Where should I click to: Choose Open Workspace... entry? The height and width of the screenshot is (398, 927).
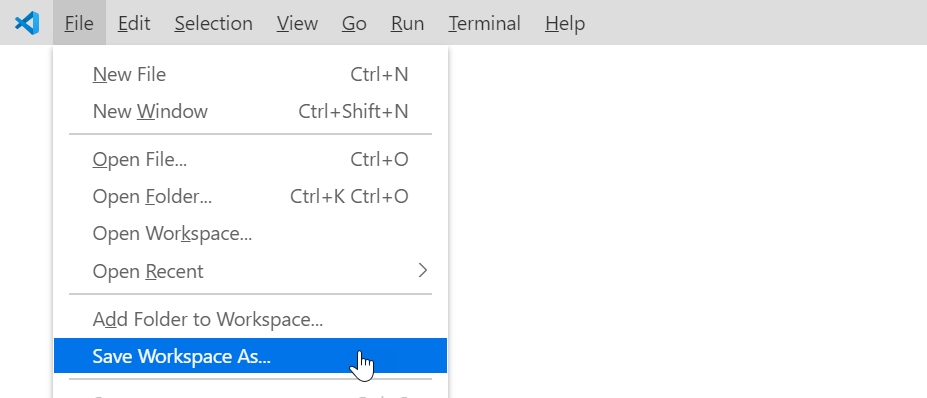[251, 234]
